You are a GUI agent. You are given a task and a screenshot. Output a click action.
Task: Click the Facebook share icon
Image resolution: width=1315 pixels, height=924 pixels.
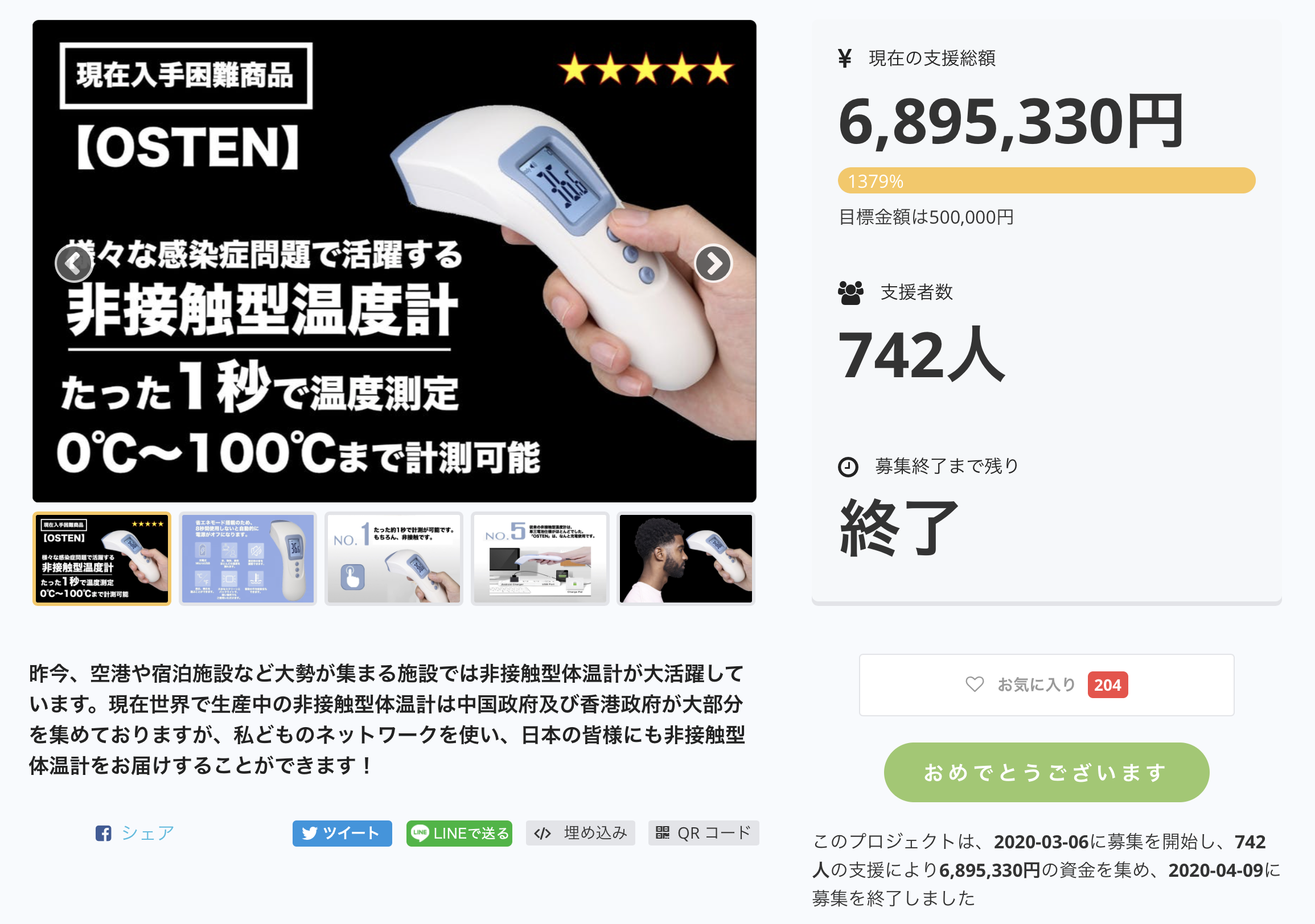tap(104, 833)
